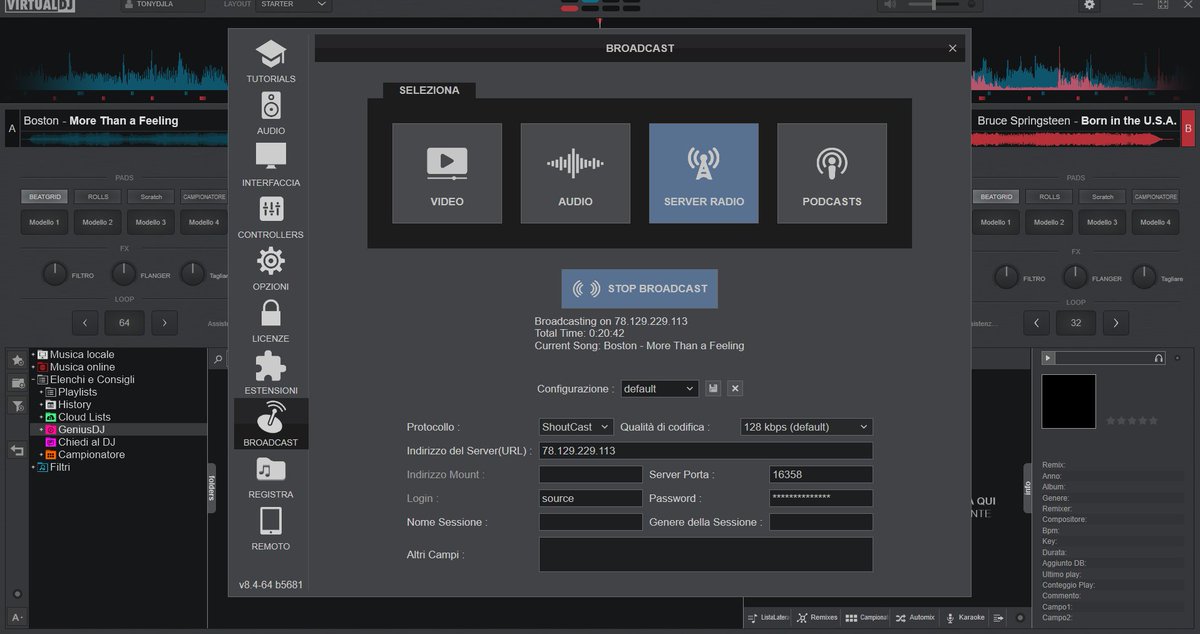Toggle left deck Scratch pad mode

point(151,197)
